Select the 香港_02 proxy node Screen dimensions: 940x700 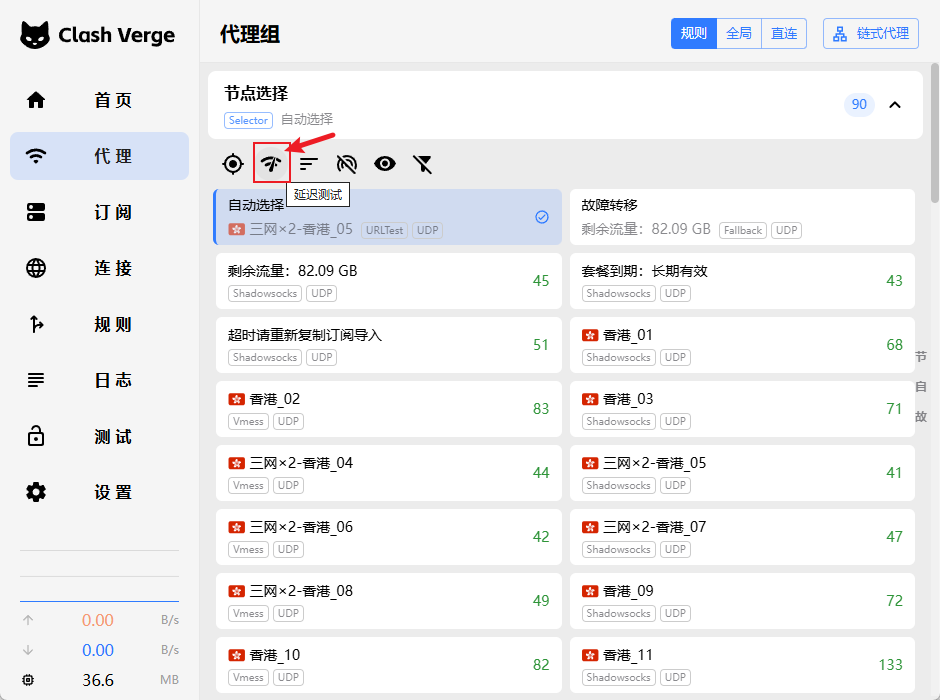coord(387,409)
